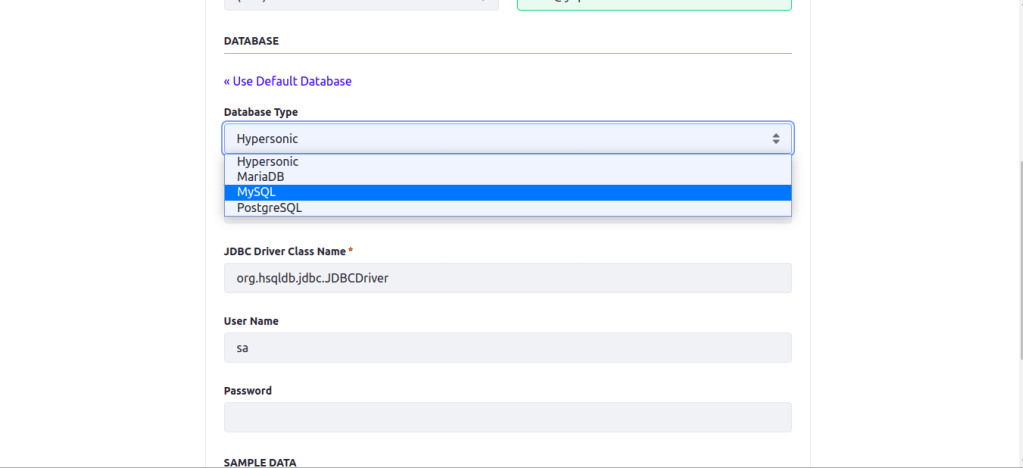This screenshot has height=468, width=1023.
Task: Focus the green-bordered field at top right
Action: pyautogui.click(x=653, y=4)
